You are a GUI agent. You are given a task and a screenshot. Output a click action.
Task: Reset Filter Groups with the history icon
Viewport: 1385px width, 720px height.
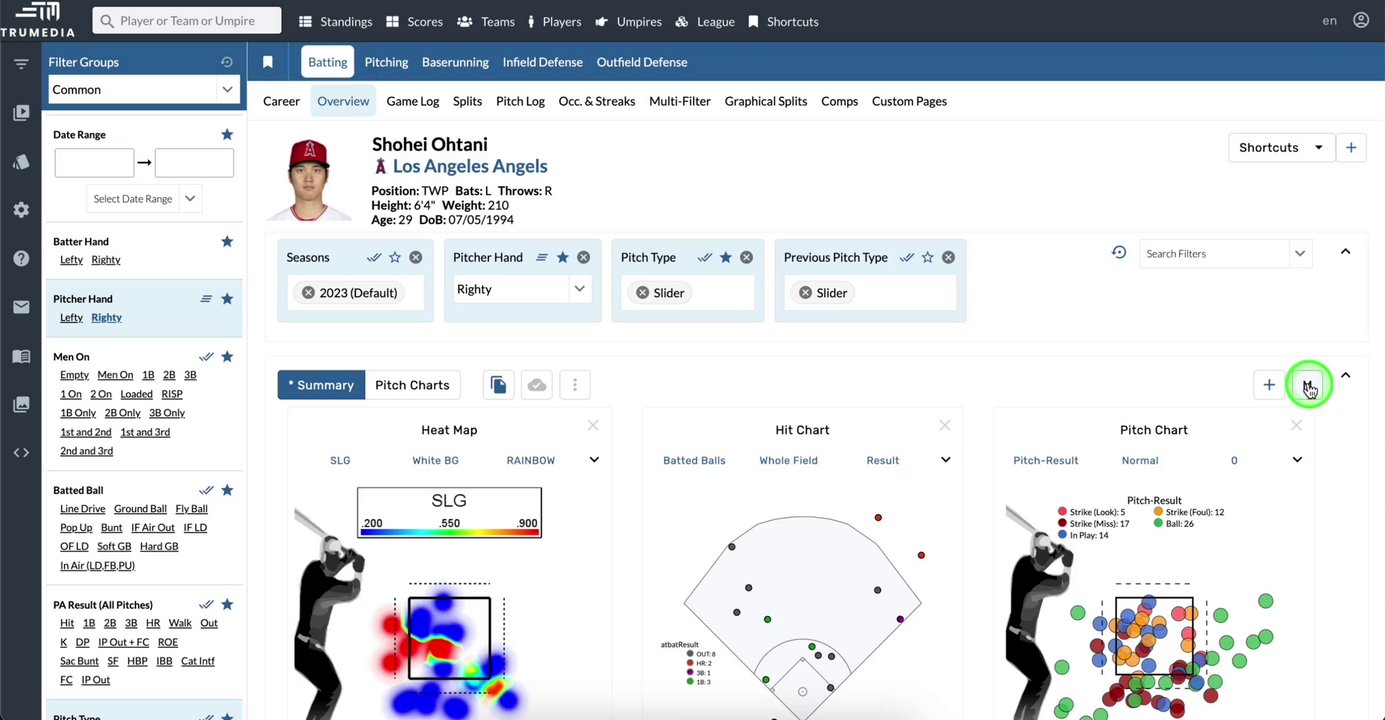(227, 62)
